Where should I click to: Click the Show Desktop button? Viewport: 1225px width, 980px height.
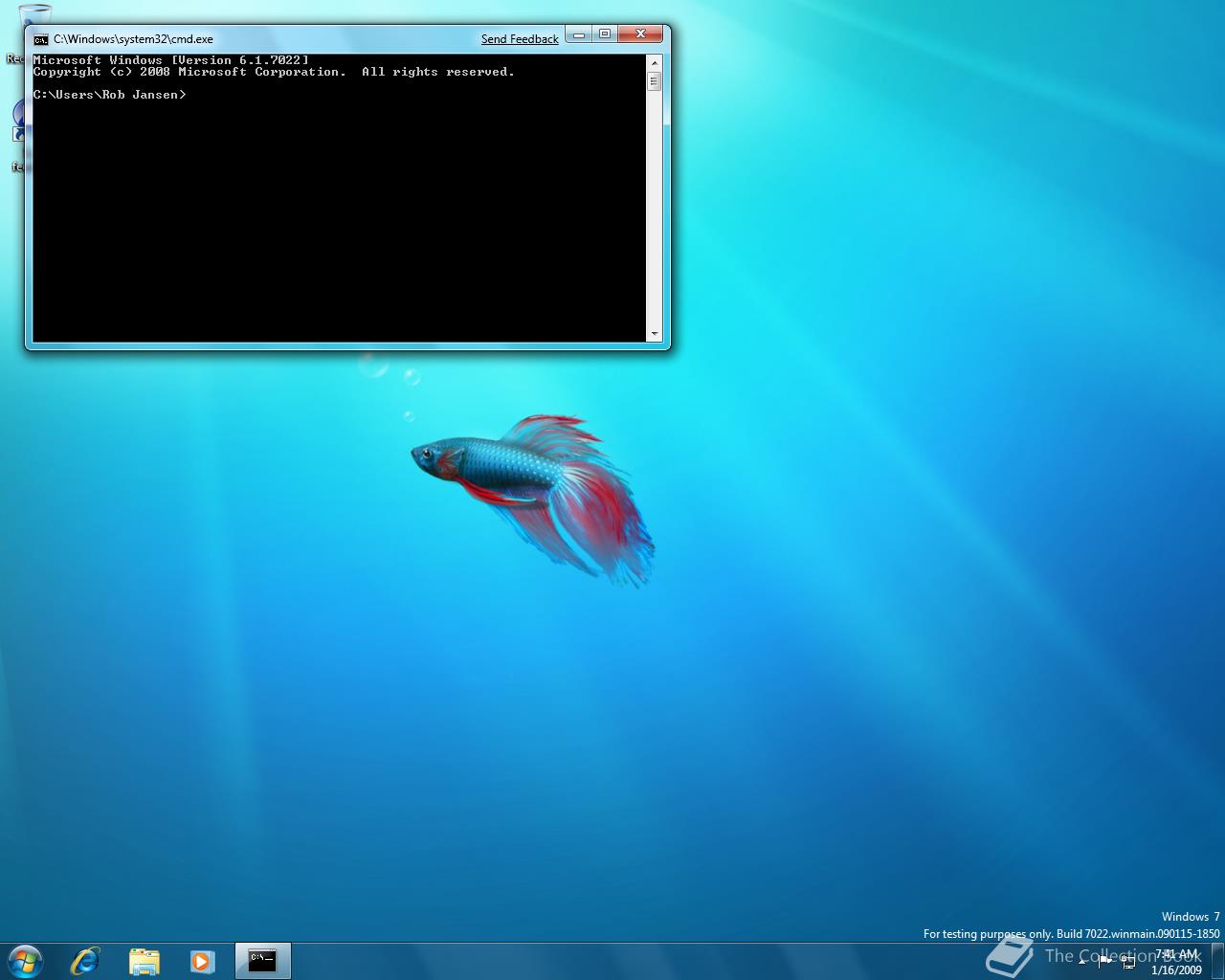1217,961
